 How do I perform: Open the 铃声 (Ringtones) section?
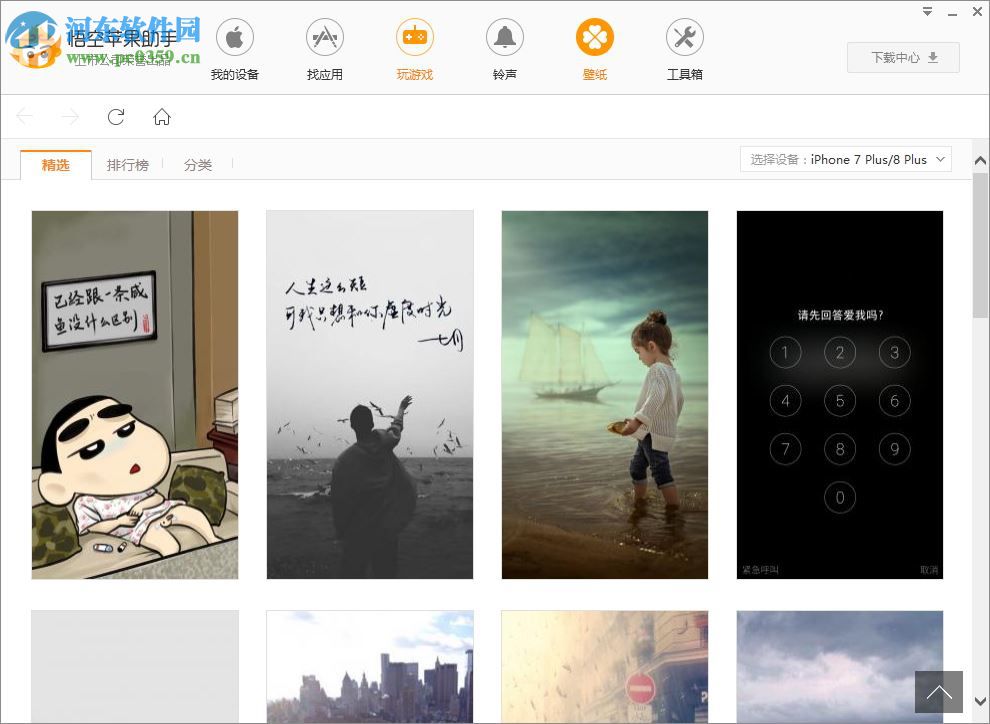click(x=504, y=49)
